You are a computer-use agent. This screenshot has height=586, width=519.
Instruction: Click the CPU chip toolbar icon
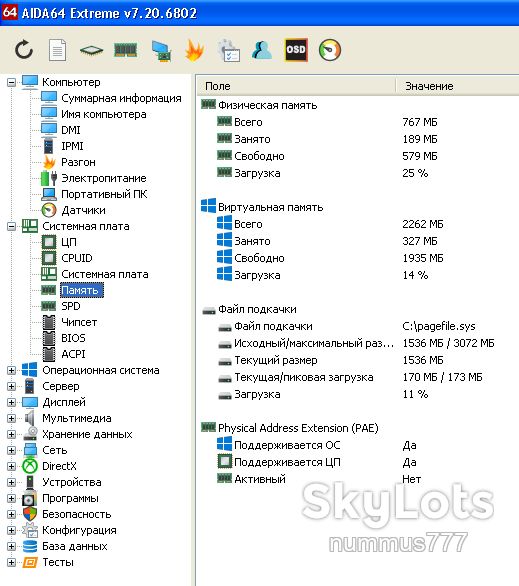point(91,50)
